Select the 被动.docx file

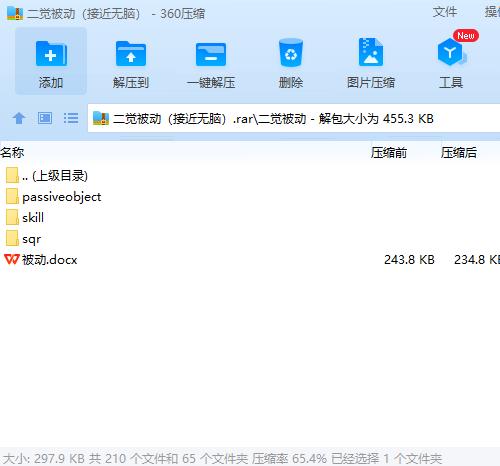coord(41,260)
